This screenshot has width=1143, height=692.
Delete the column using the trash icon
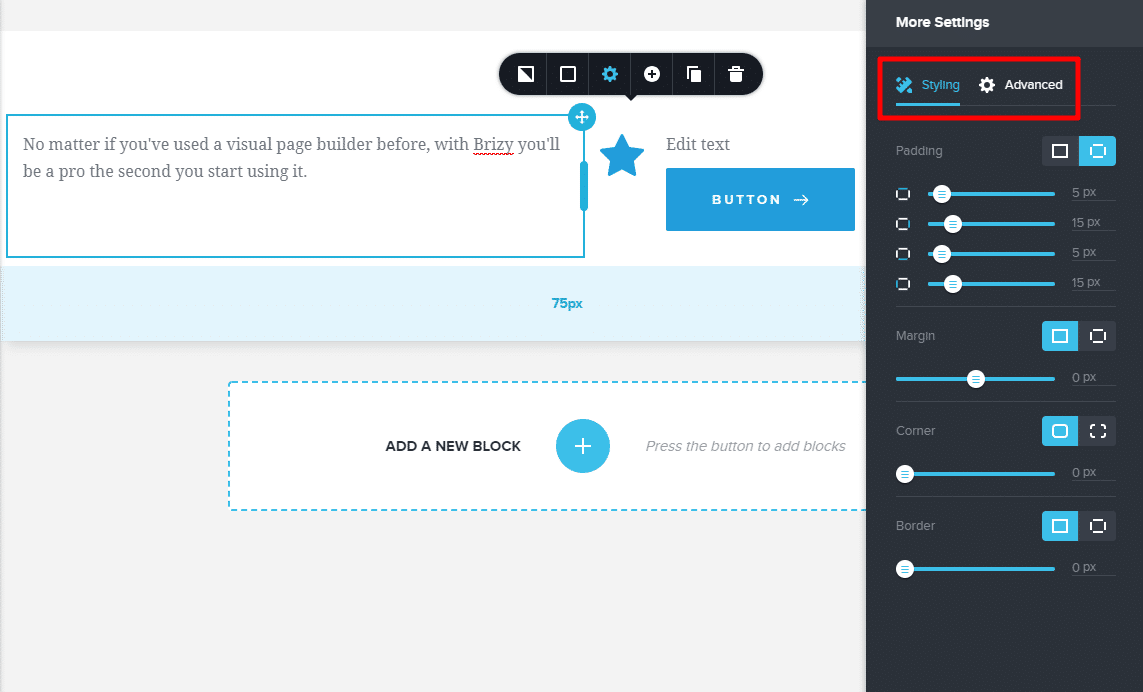point(736,74)
